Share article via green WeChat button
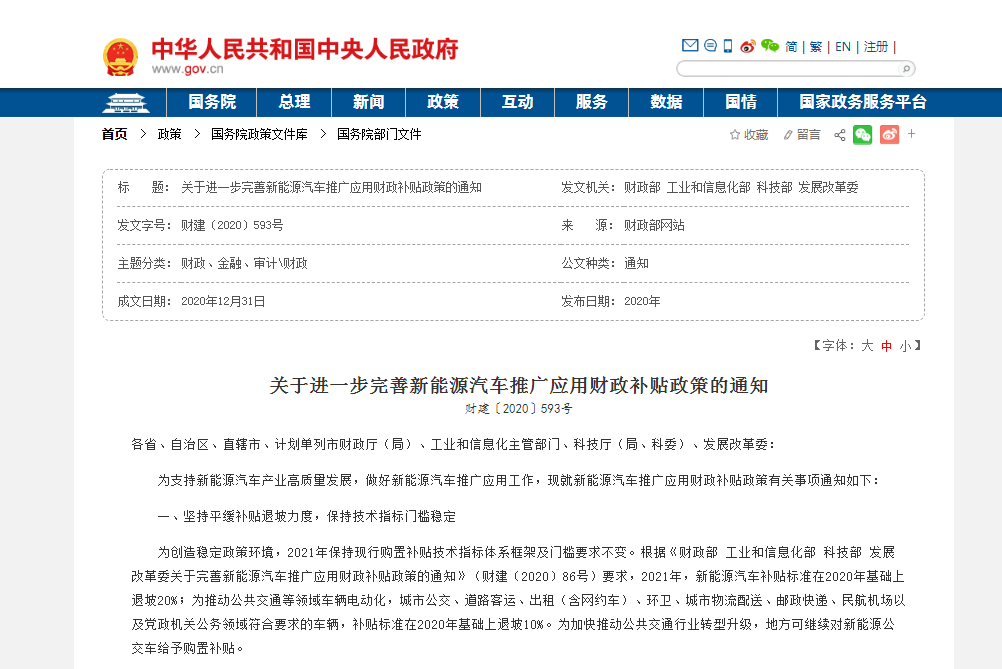This screenshot has height=669, width=1002. (x=862, y=134)
